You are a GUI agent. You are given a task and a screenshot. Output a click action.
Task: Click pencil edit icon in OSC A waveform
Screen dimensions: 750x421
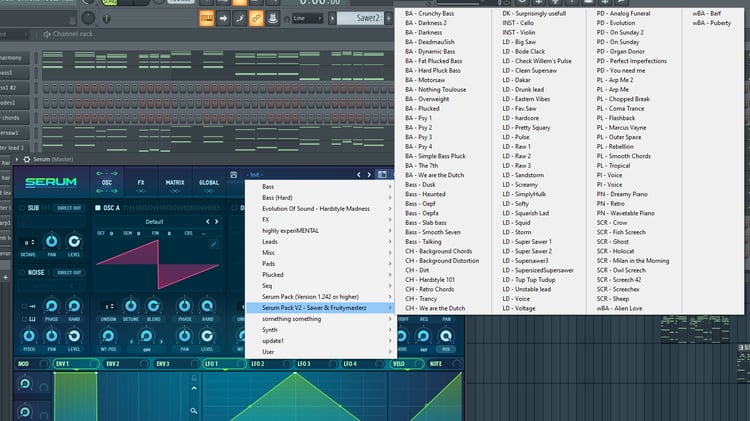pyautogui.click(x=213, y=244)
